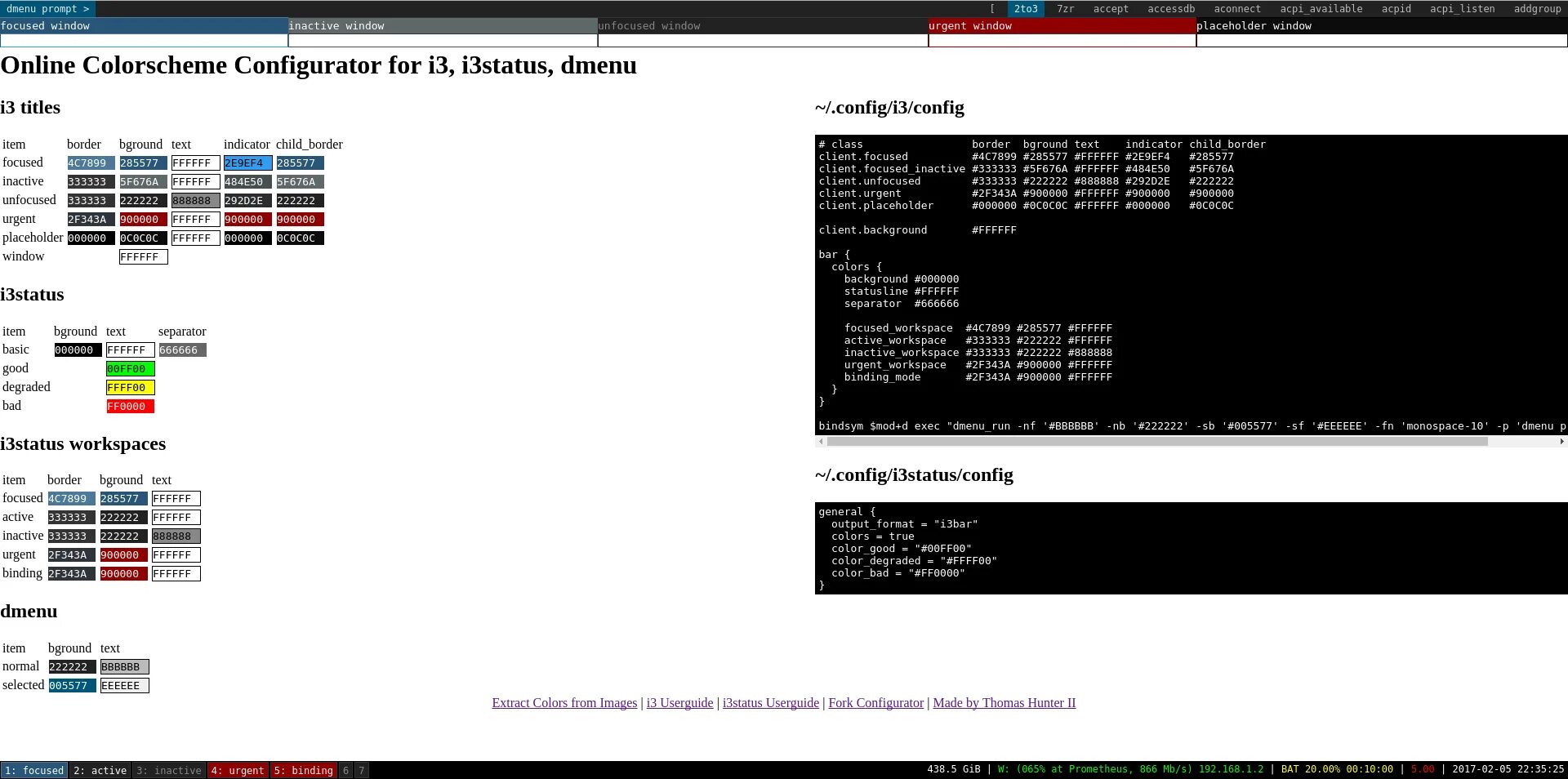Choose the acpi_listen entry in dmenu

click(x=1462, y=9)
